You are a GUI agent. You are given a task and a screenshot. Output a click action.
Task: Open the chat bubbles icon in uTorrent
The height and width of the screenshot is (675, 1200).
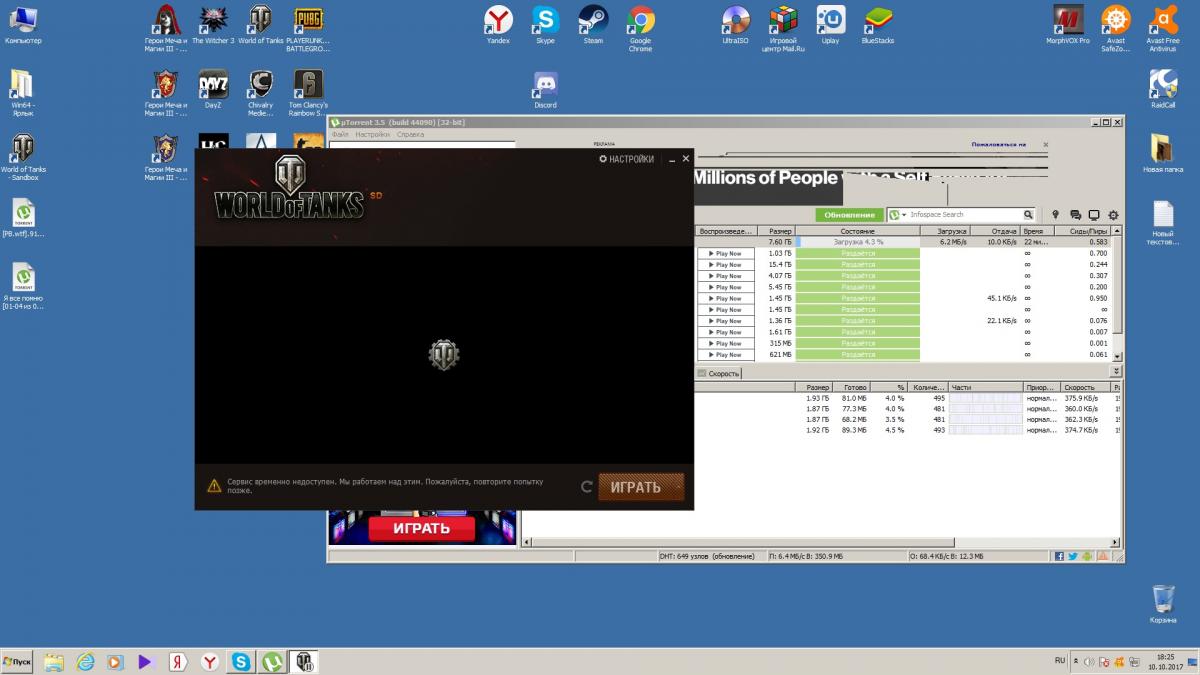1075,215
